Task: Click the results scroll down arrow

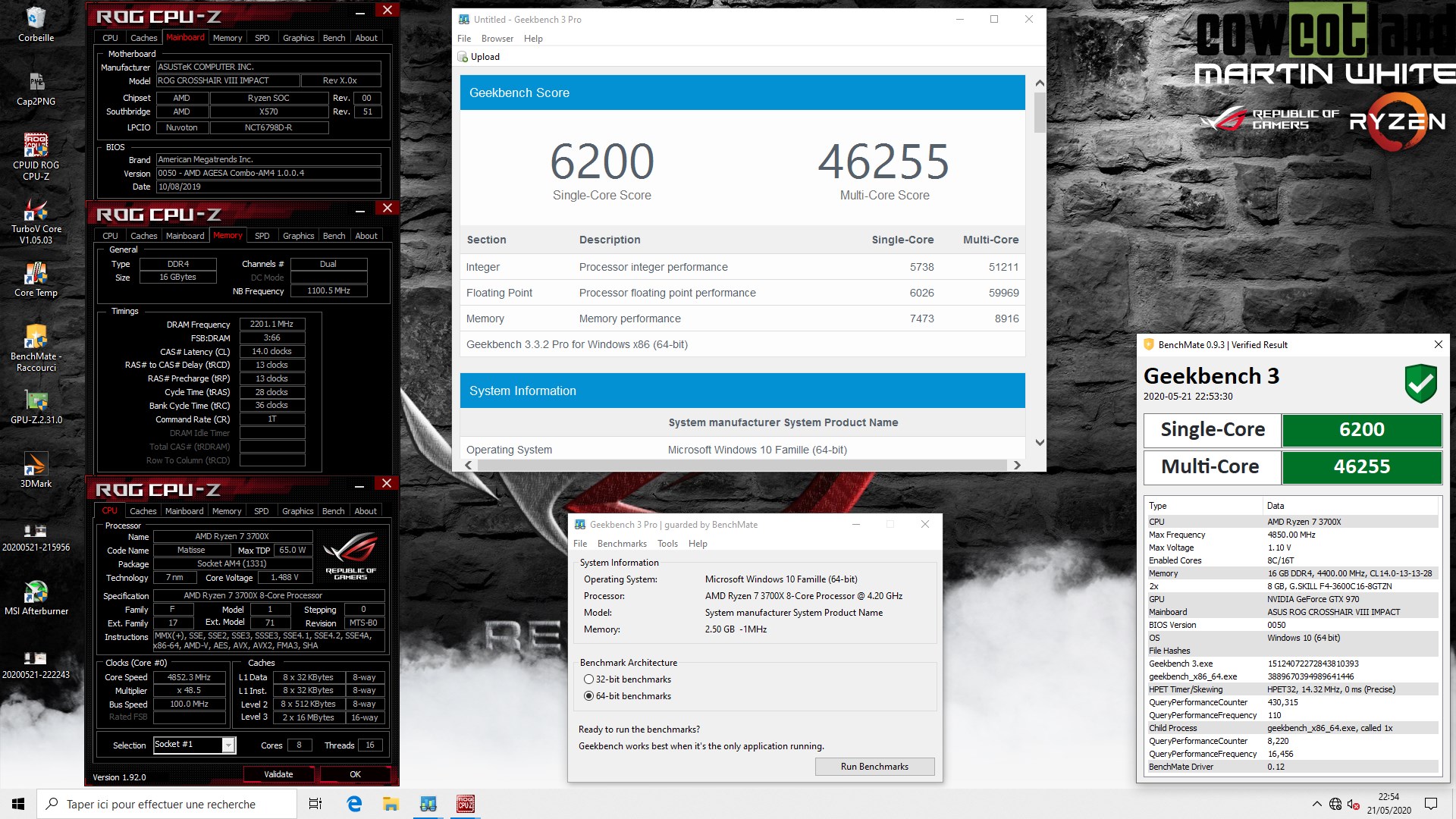Action: click(x=1040, y=443)
